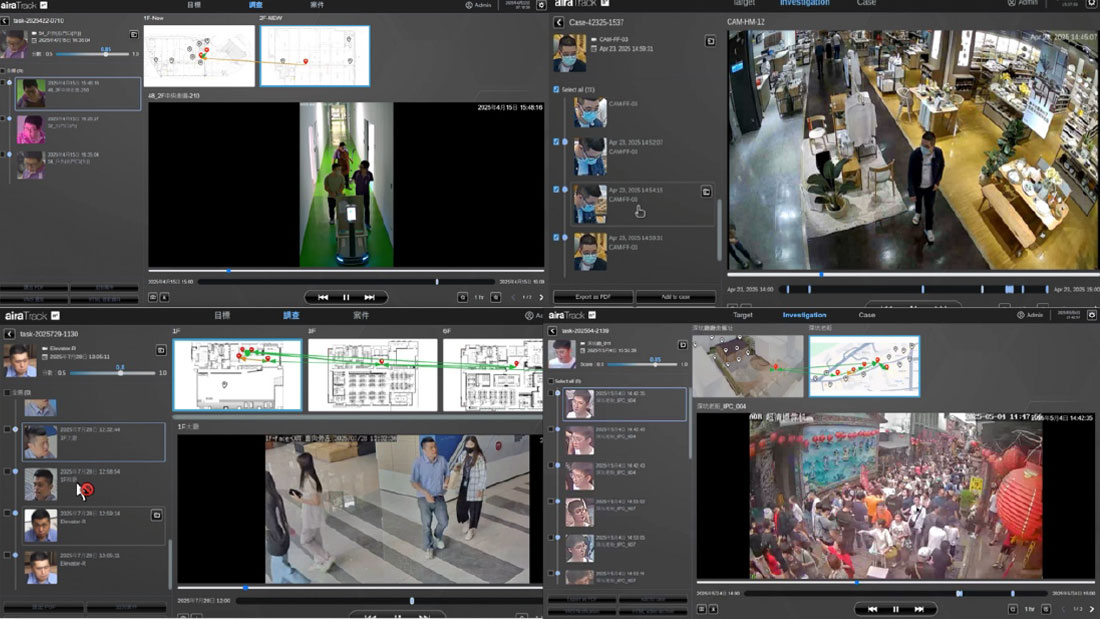Uncheck the Apr 23 14:52:07 result

pos(557,142)
